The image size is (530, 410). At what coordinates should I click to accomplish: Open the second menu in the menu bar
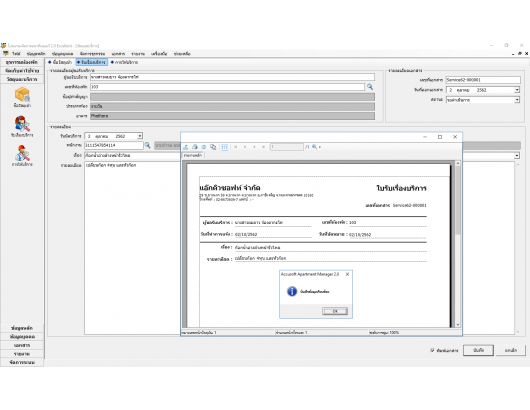pyautogui.click(x=36, y=54)
